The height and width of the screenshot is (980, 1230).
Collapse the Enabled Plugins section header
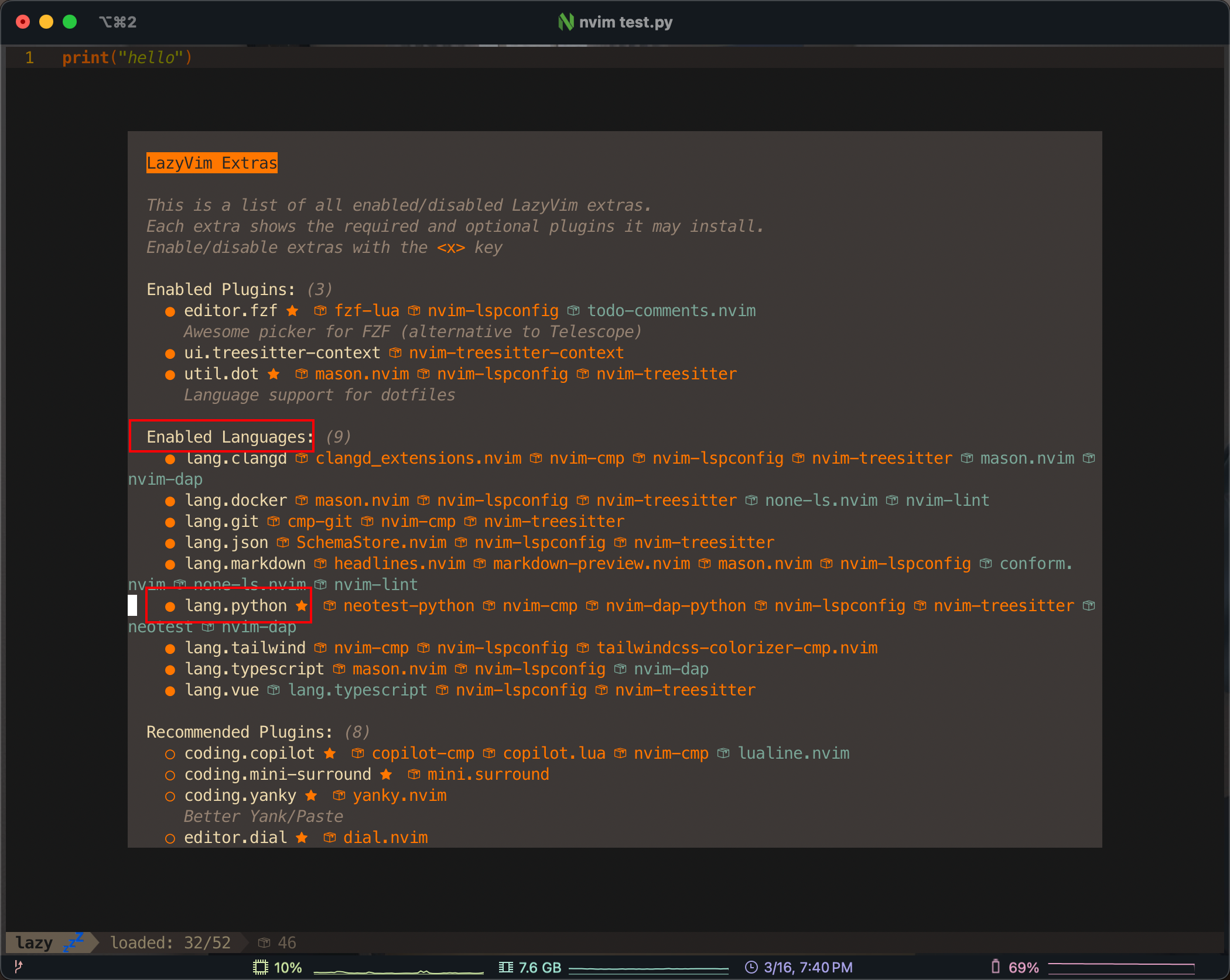coord(220,290)
